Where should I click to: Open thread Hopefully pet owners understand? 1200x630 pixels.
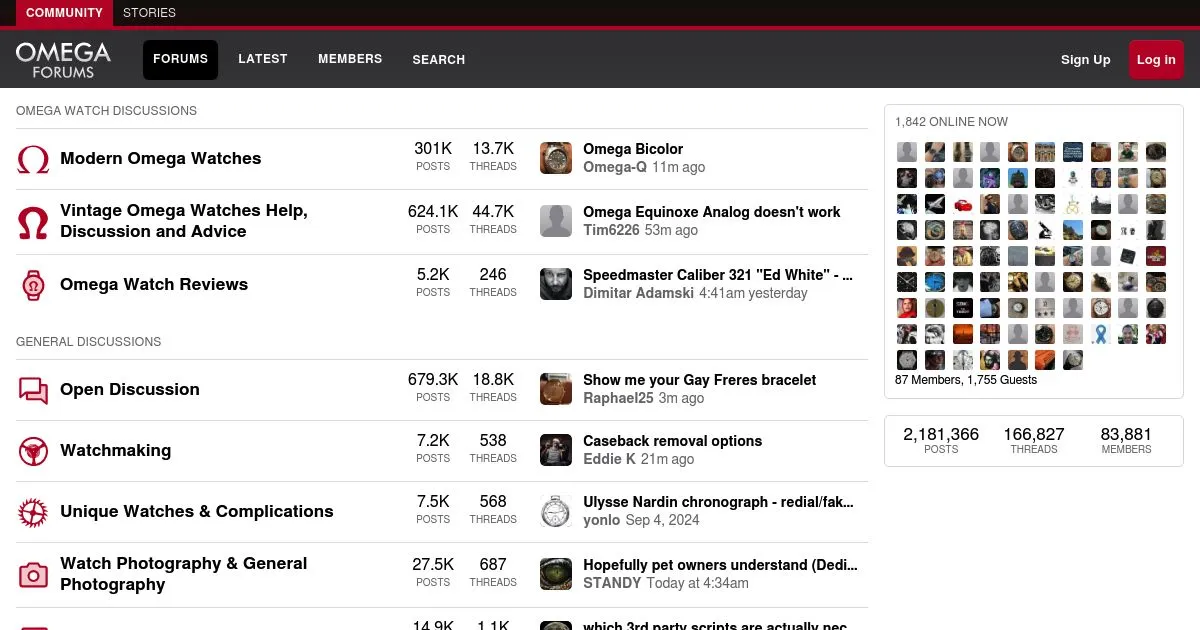720,565
